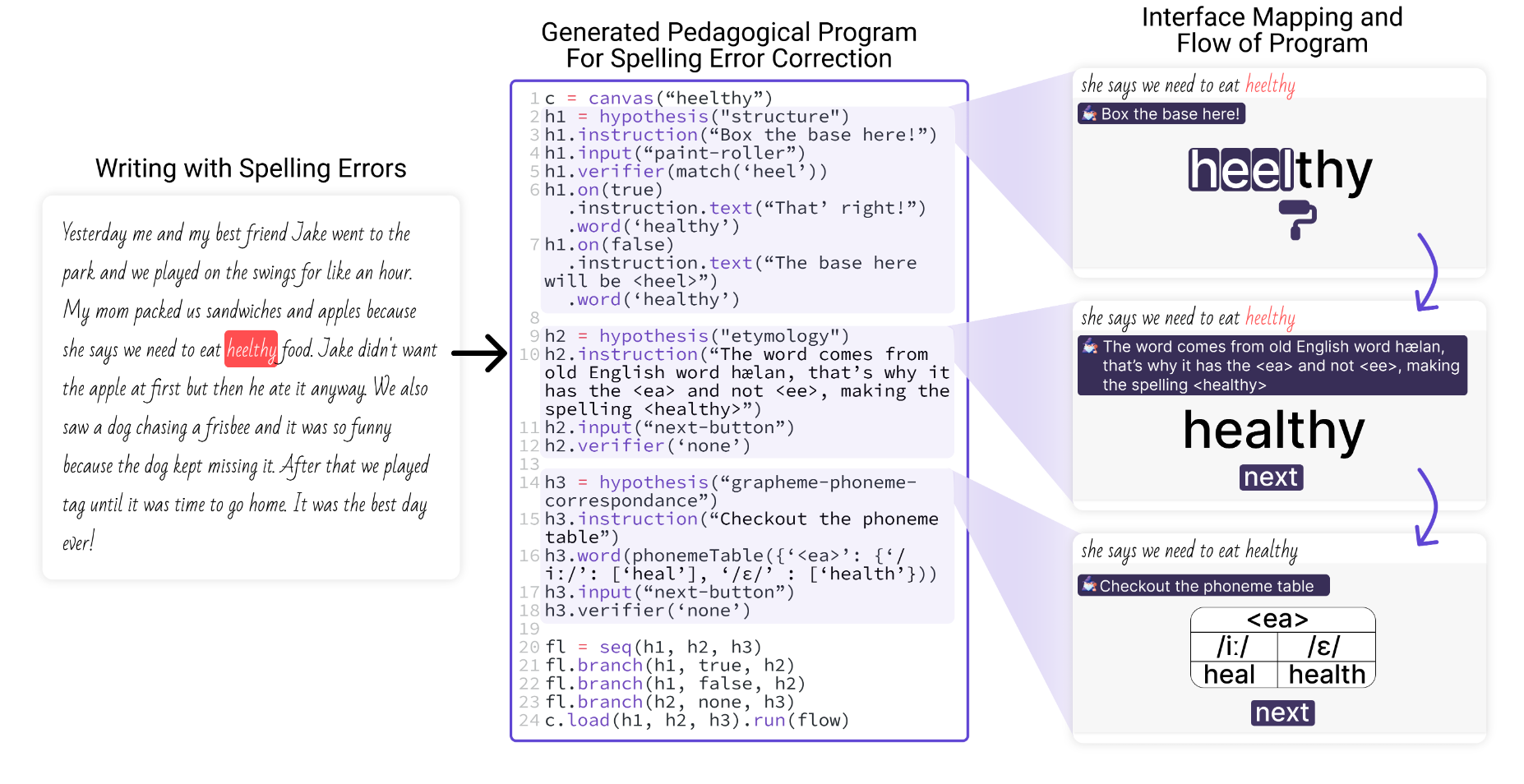Click the curved purple arrow after the first panel
The width and height of the screenshot is (1524, 784).
[x=1429, y=273]
